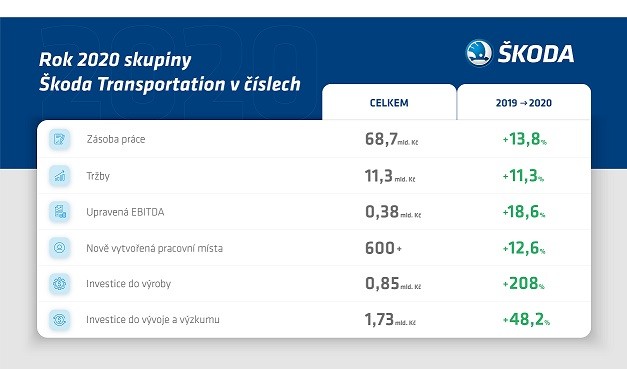Click the new jobs person icon

click(x=60, y=248)
